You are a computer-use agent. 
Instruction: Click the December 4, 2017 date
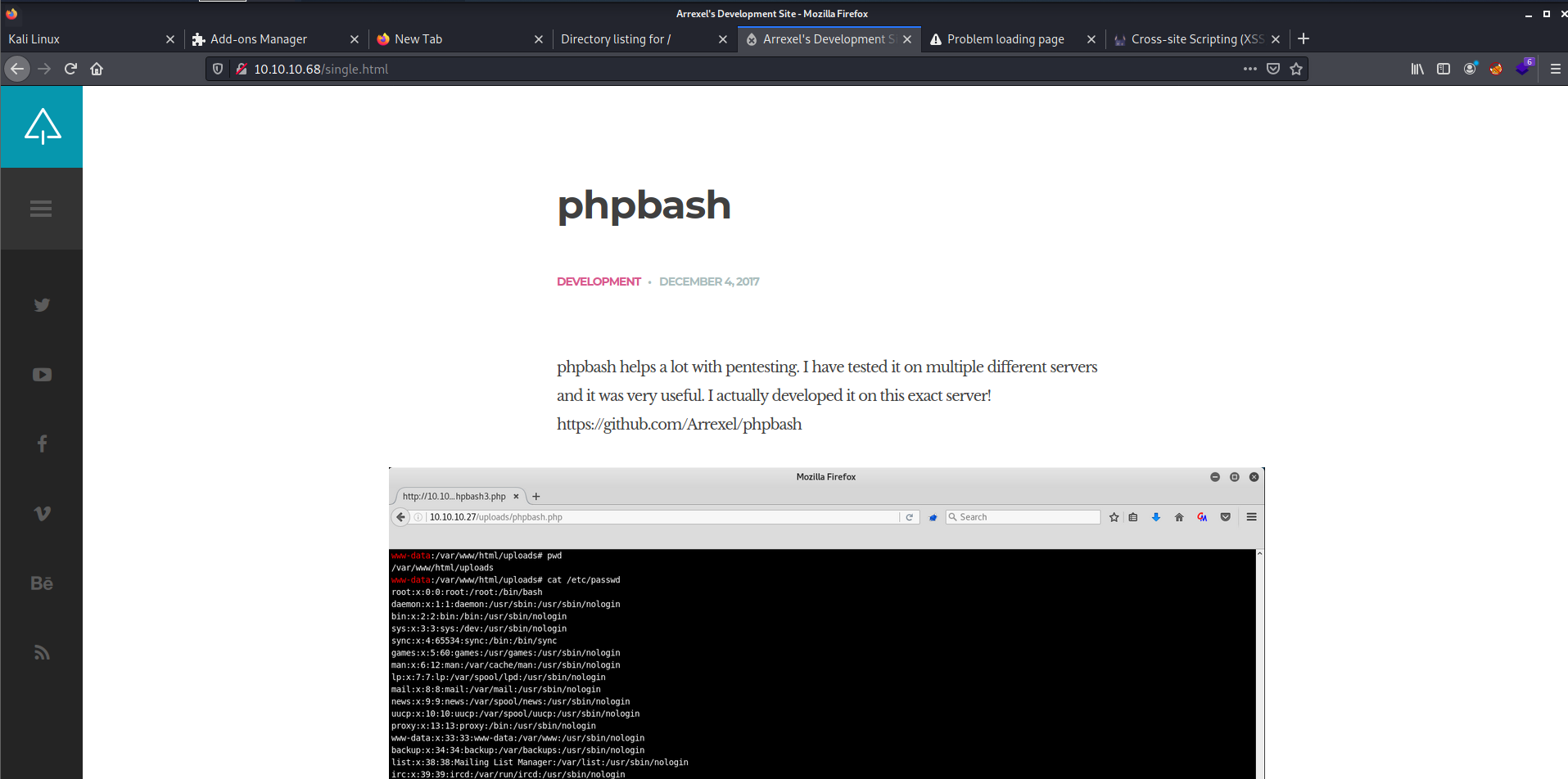click(x=709, y=281)
